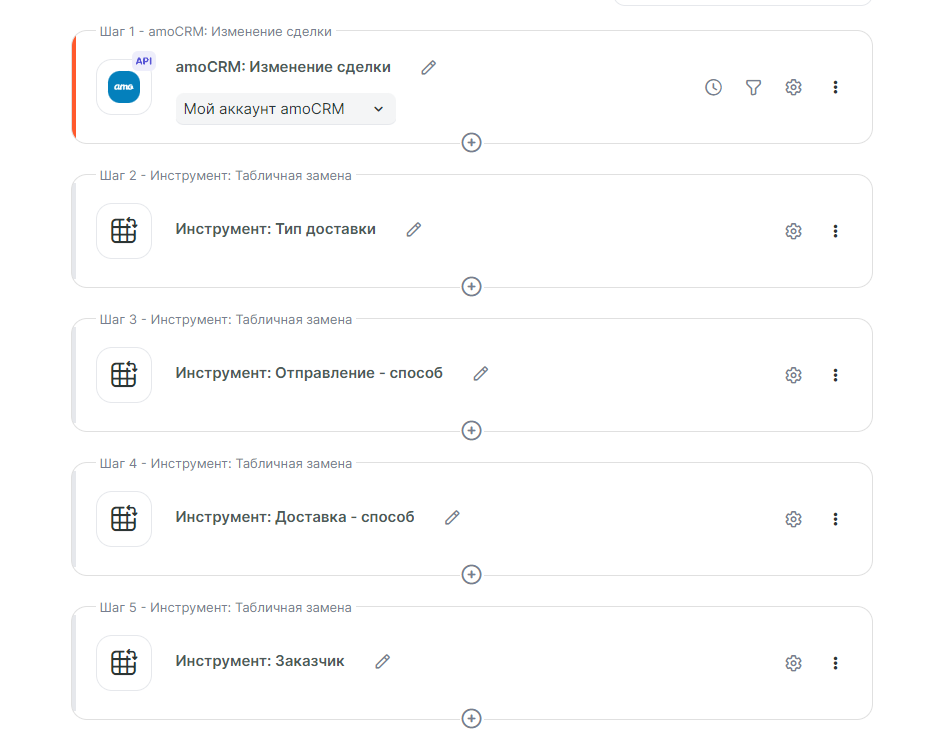Viewport: 942px width, 737px height.
Task: Click the amoCRM app icon in step 1
Action: point(124,87)
